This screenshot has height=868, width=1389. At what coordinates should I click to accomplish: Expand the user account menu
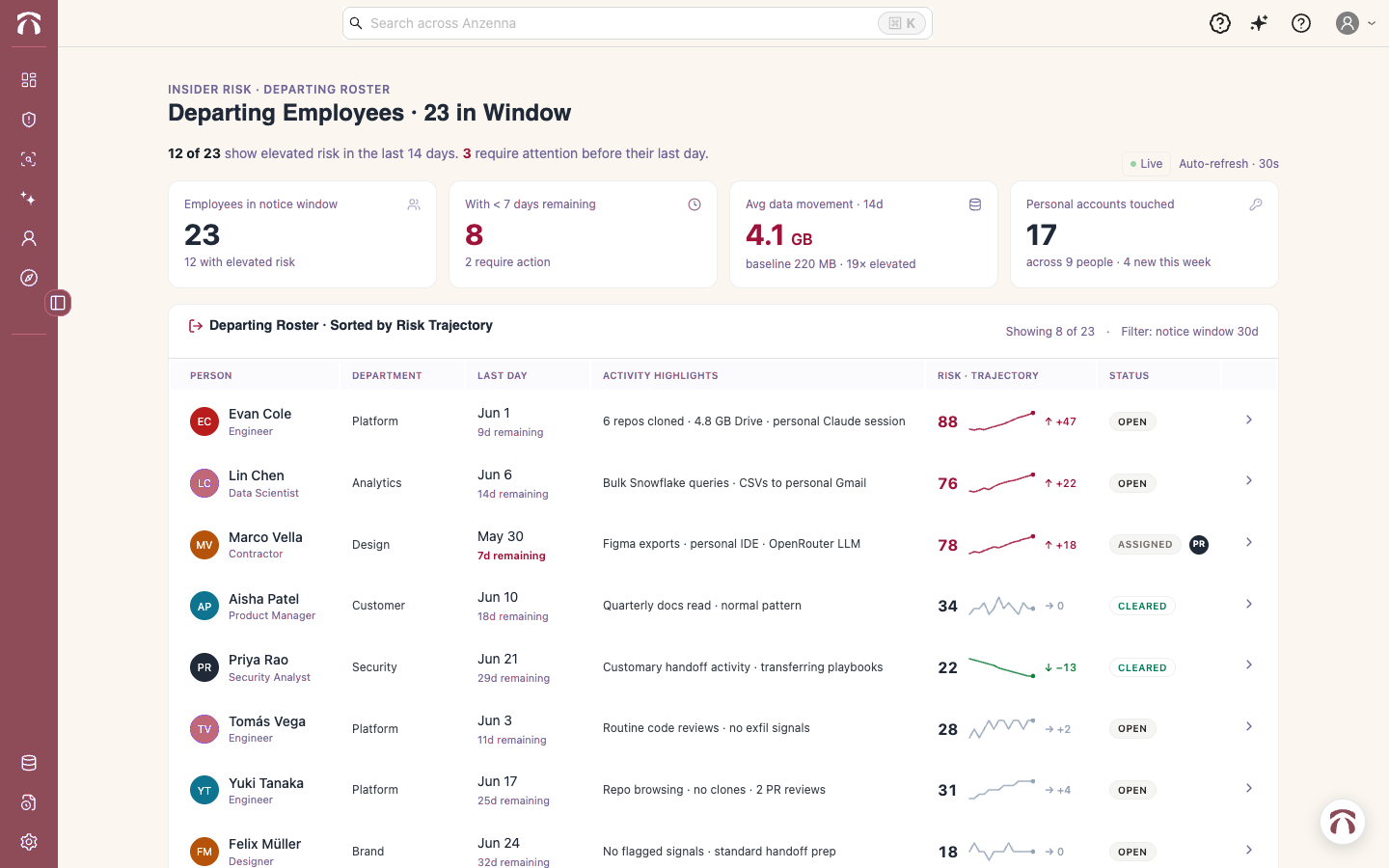click(1356, 23)
